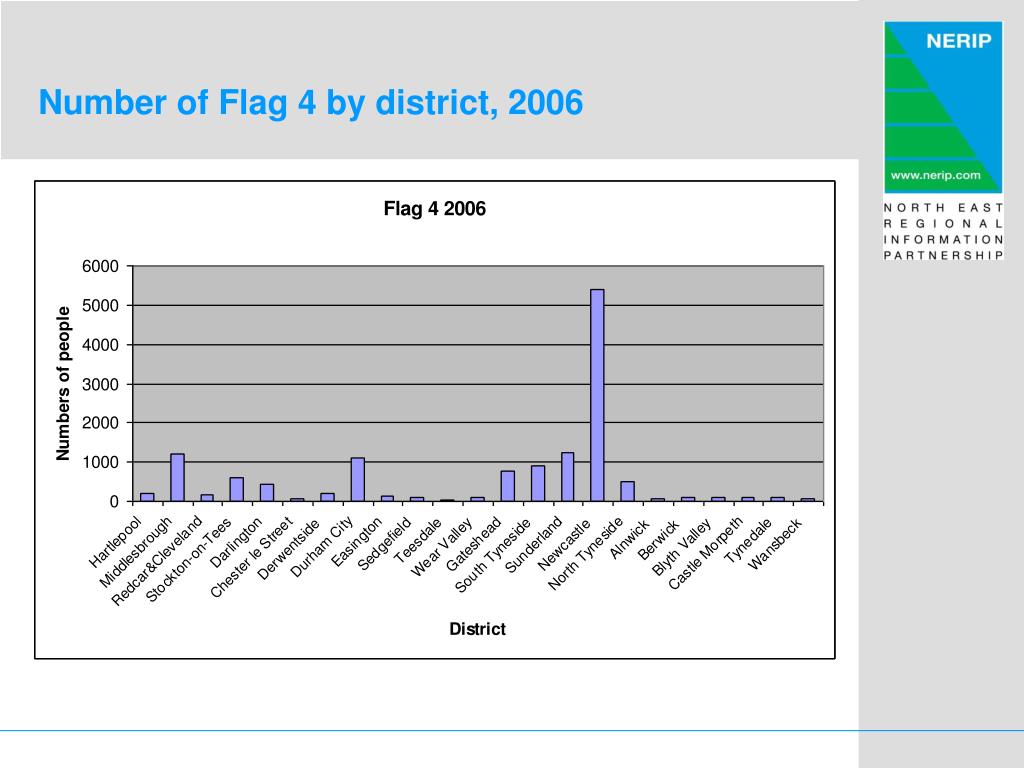
Task: Click the 'Blyth Valley' district label
Action: pyautogui.click(x=682, y=548)
